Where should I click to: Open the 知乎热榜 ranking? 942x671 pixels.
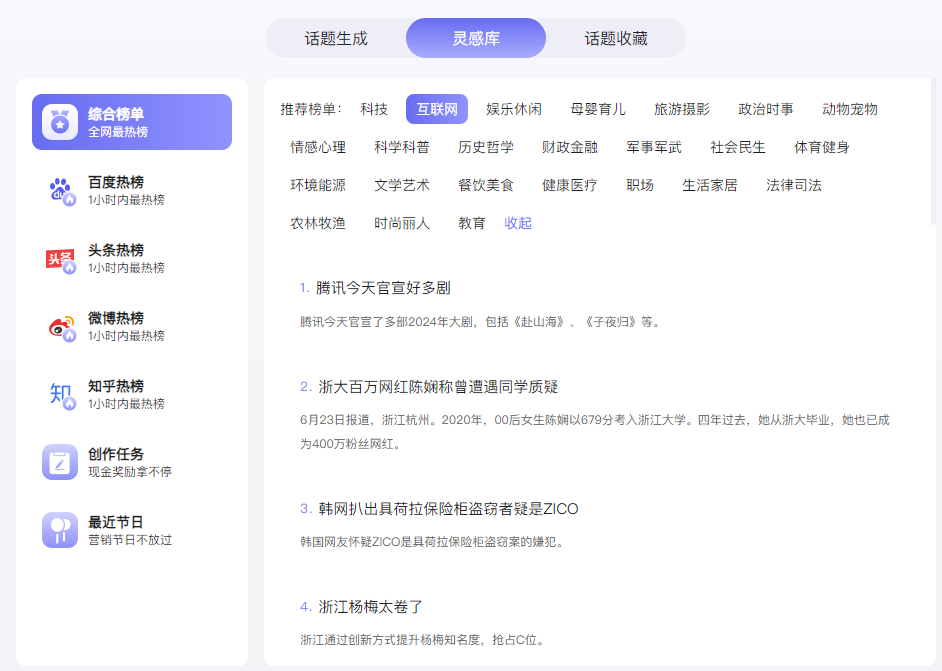pos(132,395)
